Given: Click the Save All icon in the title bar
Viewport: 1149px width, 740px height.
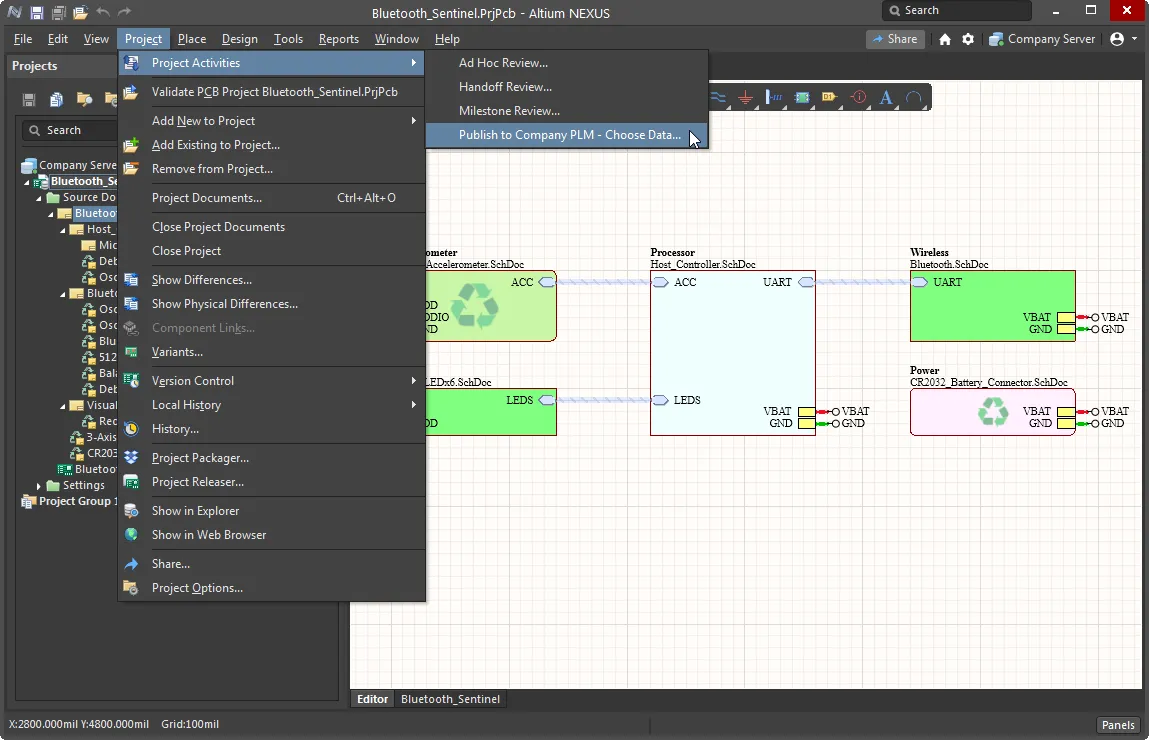Looking at the screenshot, I should pos(59,12).
